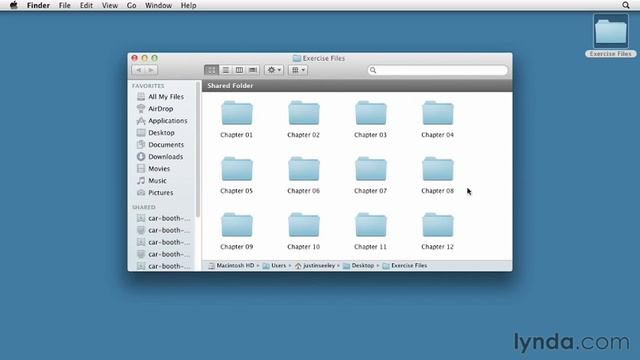
Task: Open the Chapter 01 folder icon
Action: (x=237, y=113)
